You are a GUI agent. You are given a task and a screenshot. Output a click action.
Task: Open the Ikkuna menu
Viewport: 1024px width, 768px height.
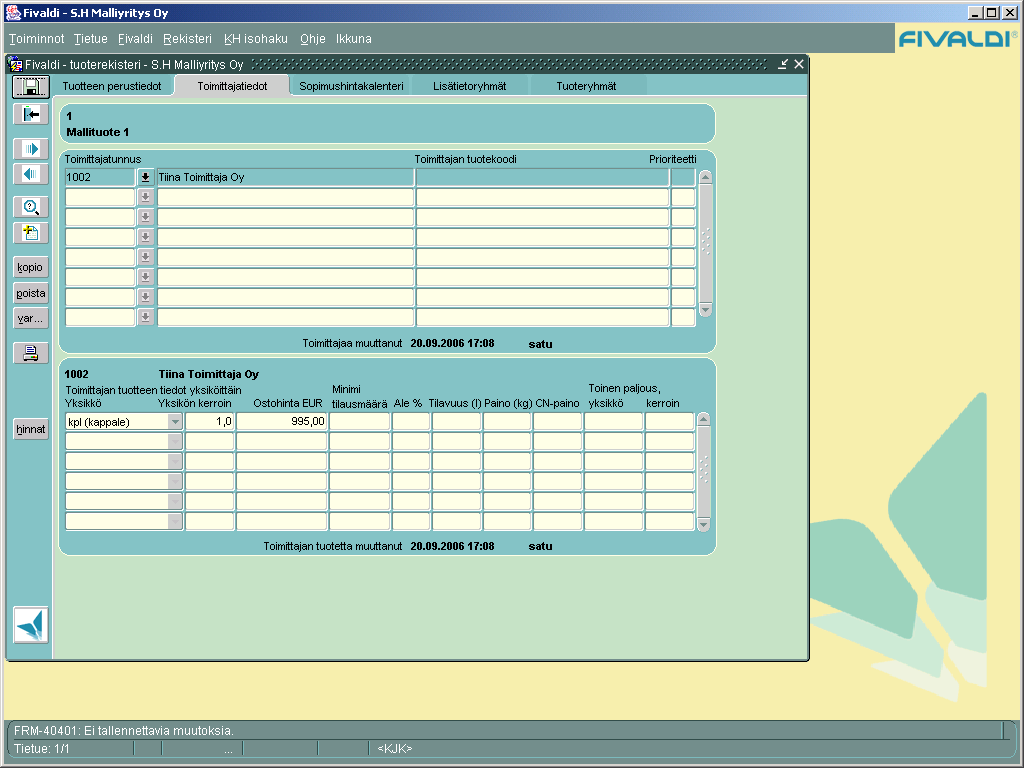pos(354,39)
